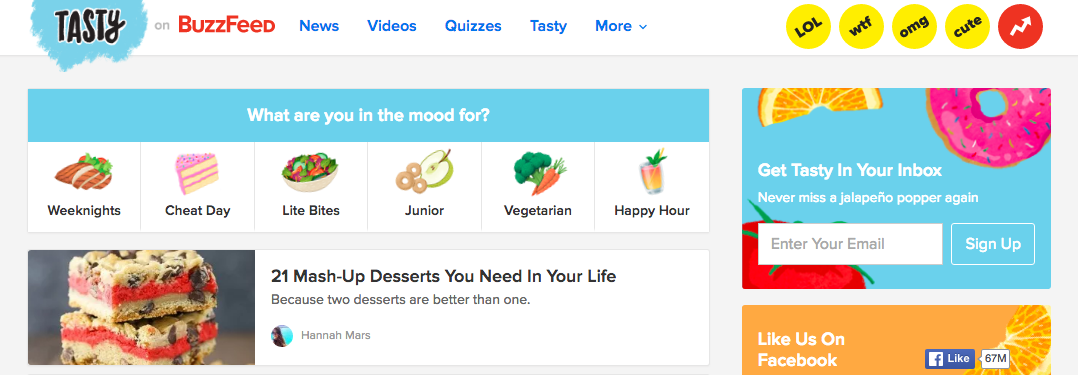1078x375 pixels.
Task: Pick the Lite Bites salad icon
Action: 311,173
